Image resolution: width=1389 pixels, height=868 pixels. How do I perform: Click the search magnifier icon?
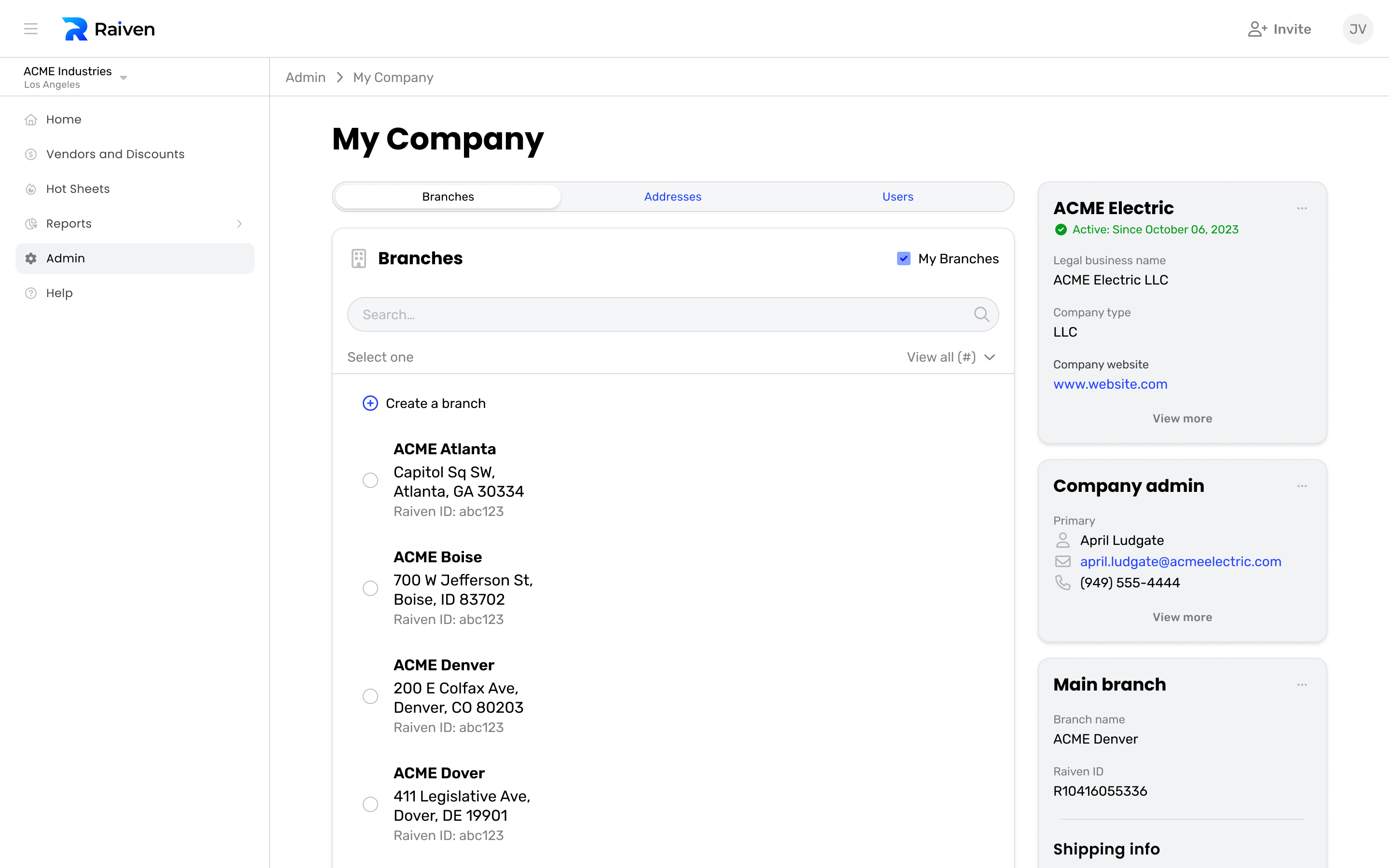point(981,314)
